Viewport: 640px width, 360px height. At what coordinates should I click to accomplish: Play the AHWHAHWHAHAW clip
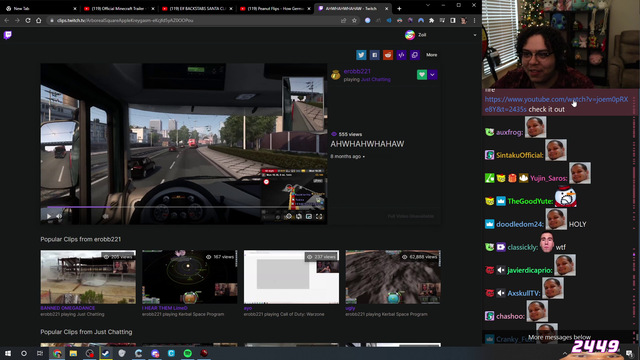pyautogui.click(x=49, y=216)
